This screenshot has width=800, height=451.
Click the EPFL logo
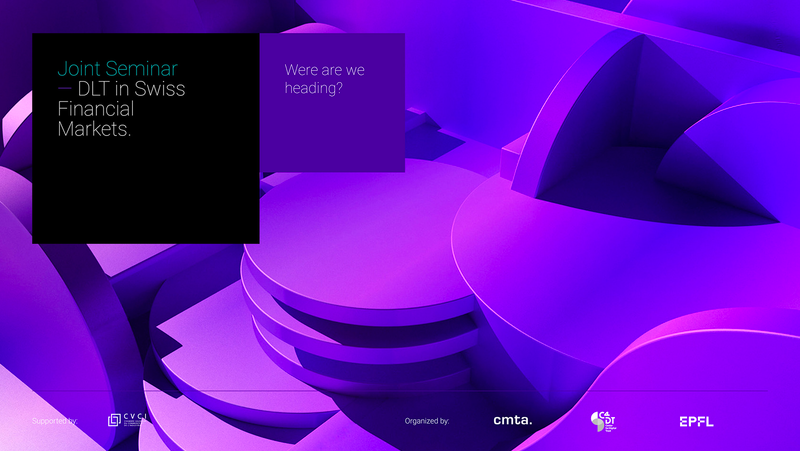696,421
